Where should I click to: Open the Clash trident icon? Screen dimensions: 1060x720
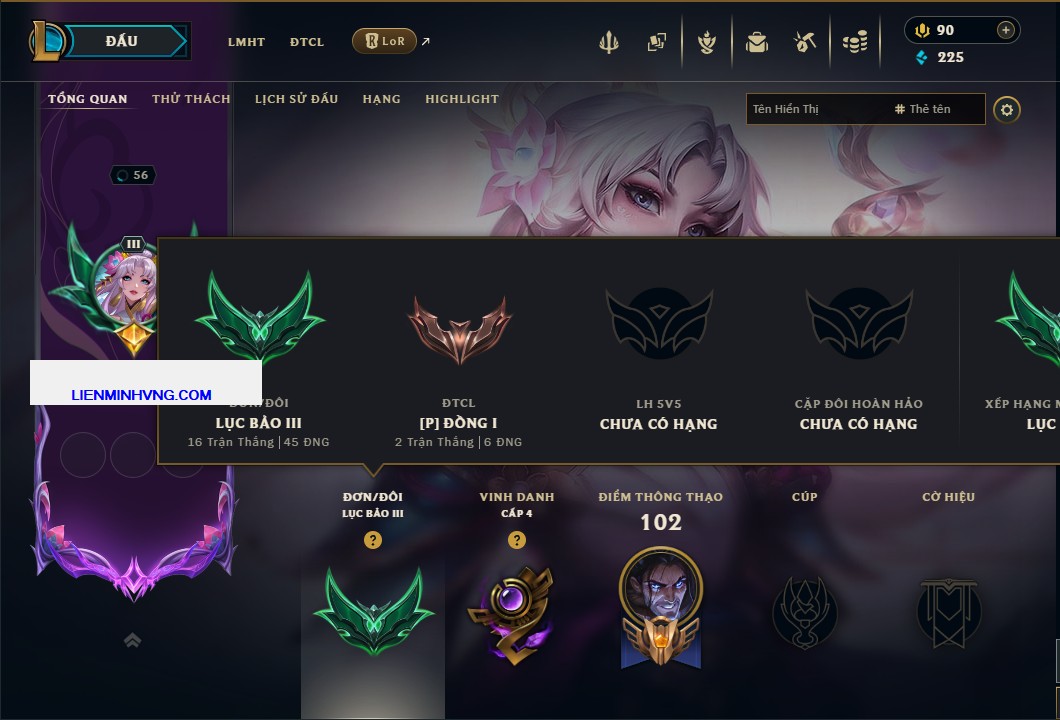[608, 42]
